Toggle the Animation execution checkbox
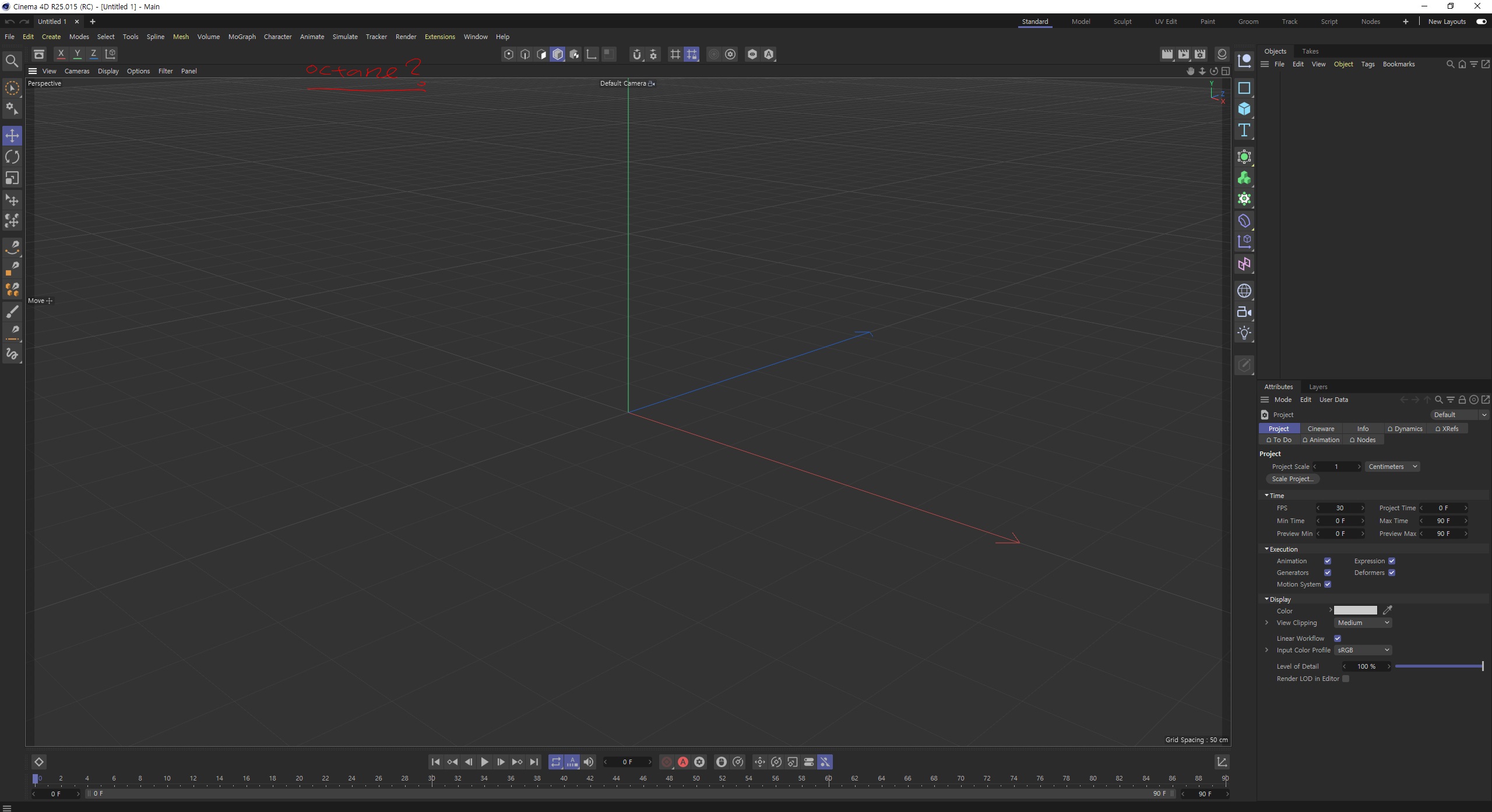Screen dimensions: 1492x812 [1328, 561]
